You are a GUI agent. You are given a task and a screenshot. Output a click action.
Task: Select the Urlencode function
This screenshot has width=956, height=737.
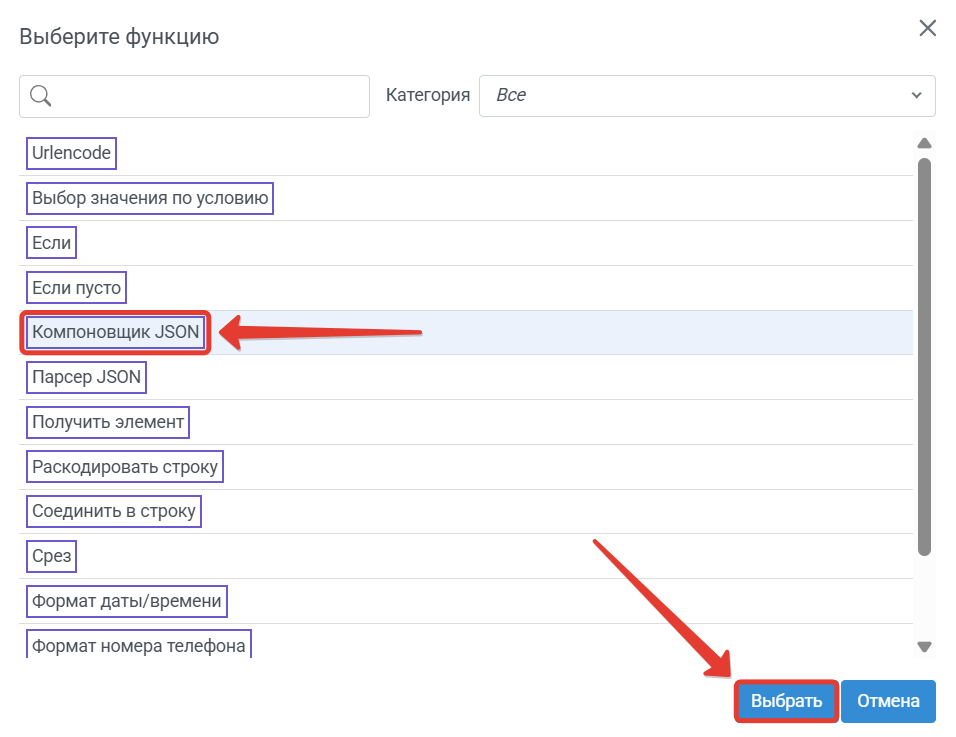tap(71, 153)
